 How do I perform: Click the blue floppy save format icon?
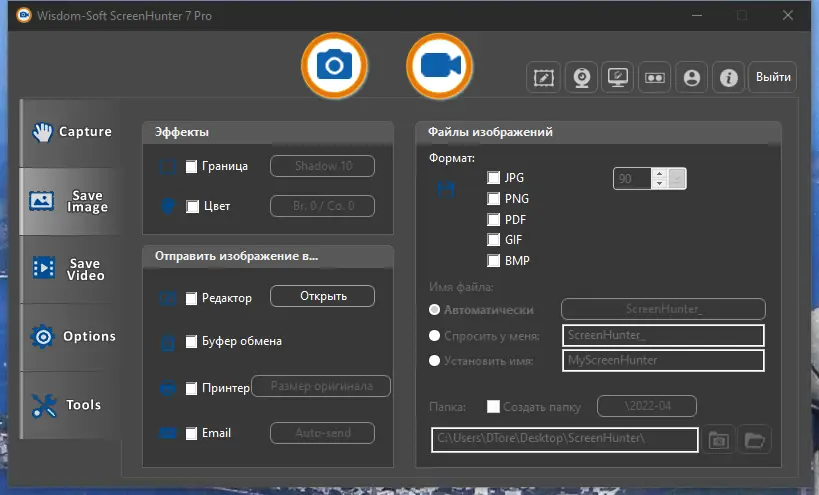click(446, 190)
